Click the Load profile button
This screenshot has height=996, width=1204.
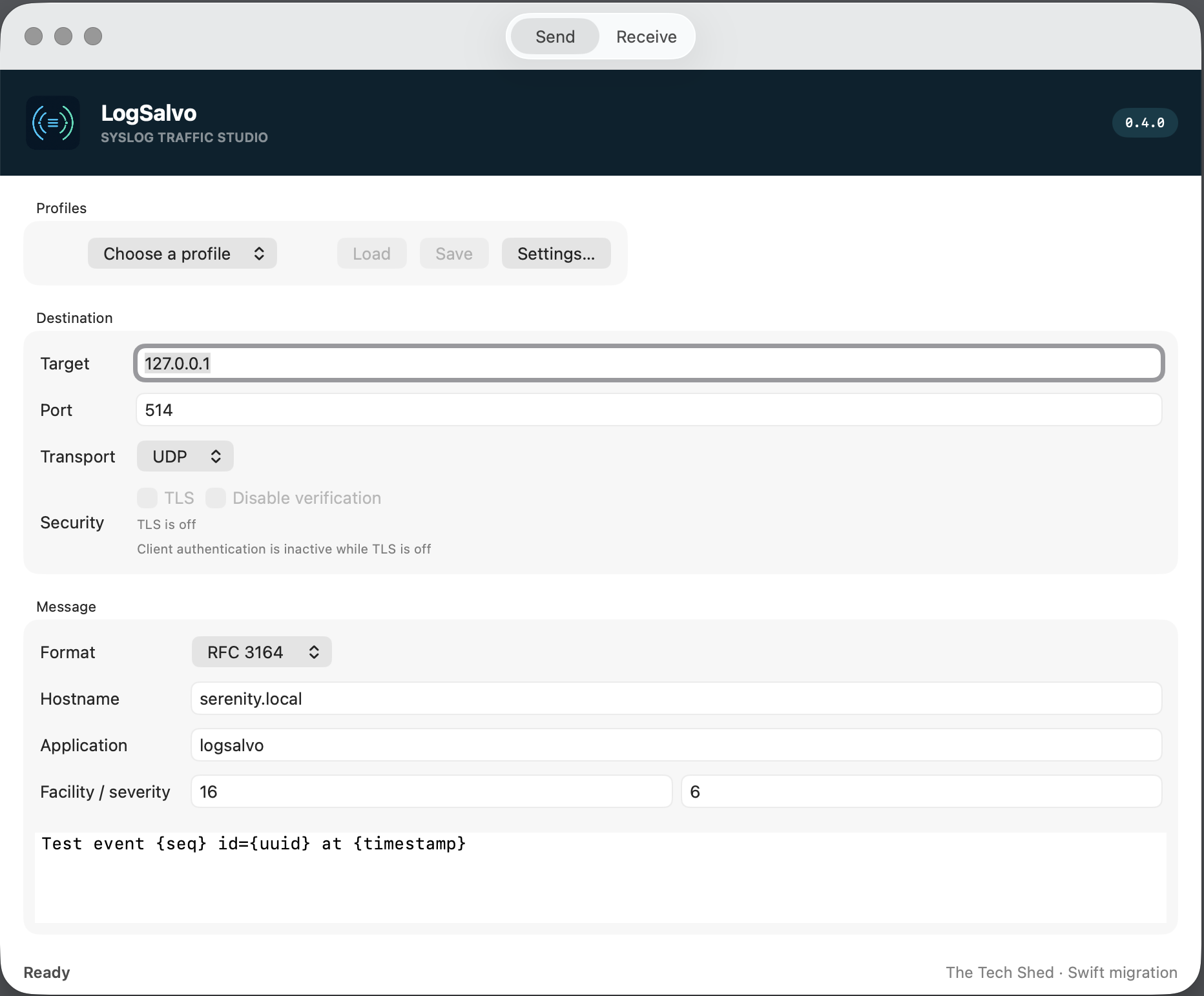tap(371, 253)
